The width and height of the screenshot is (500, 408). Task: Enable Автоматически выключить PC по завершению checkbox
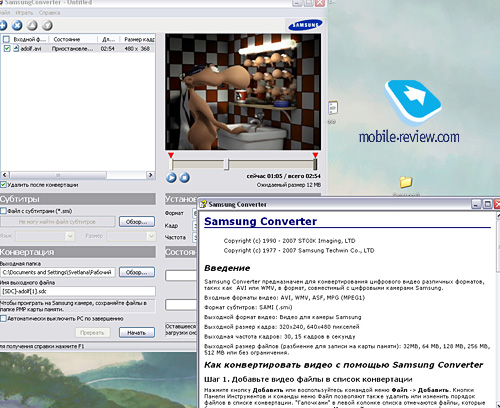(x=3, y=318)
